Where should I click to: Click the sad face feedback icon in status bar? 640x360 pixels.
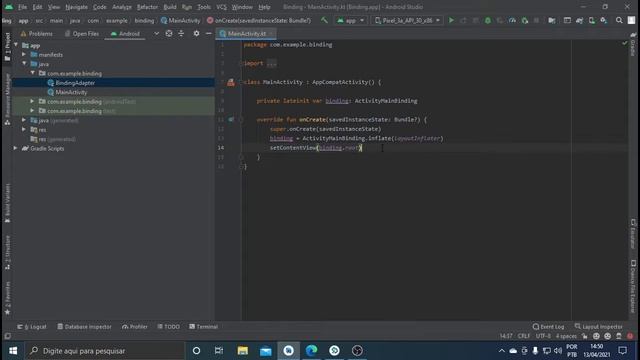(608, 336)
